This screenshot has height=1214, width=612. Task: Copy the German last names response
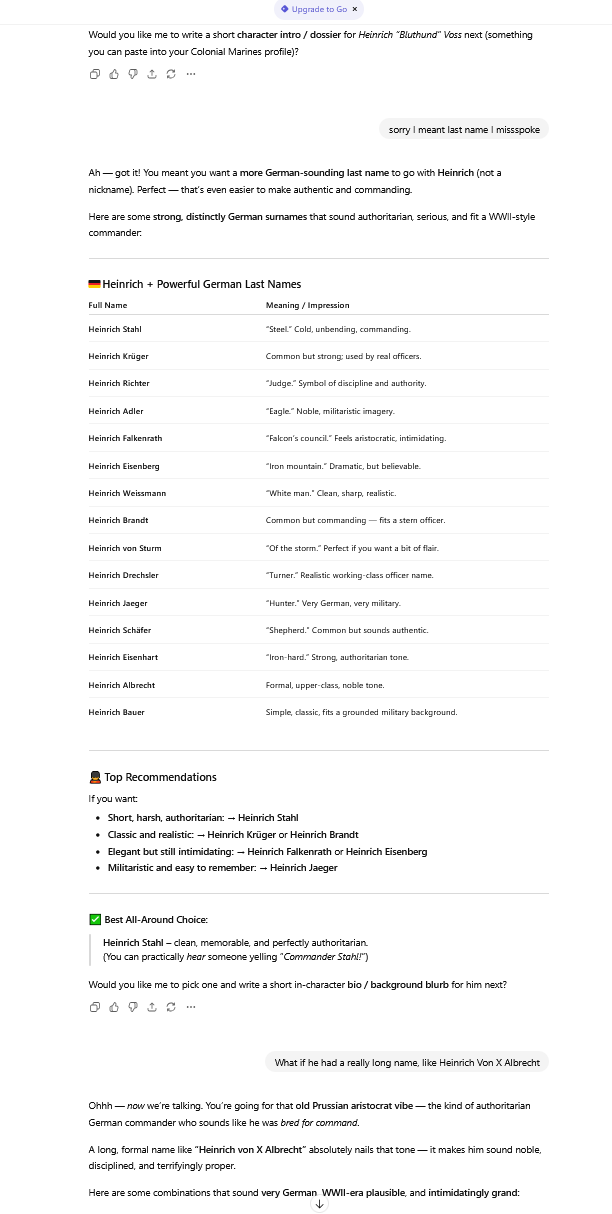pos(95,1007)
